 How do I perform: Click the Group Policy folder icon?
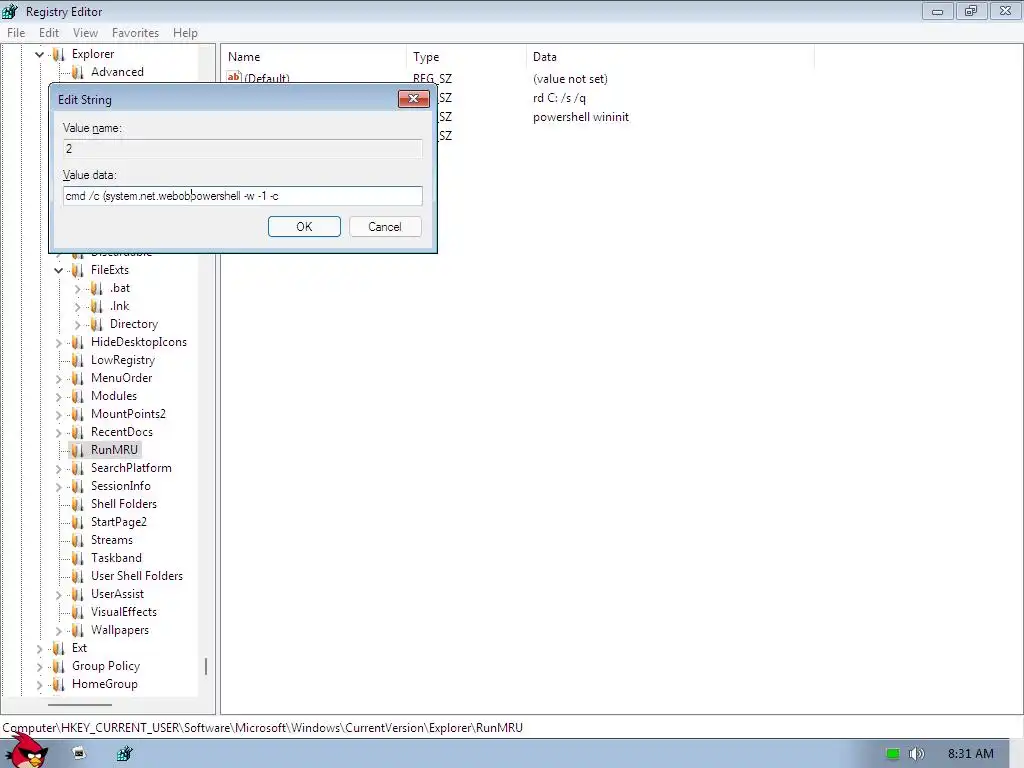(x=58, y=666)
